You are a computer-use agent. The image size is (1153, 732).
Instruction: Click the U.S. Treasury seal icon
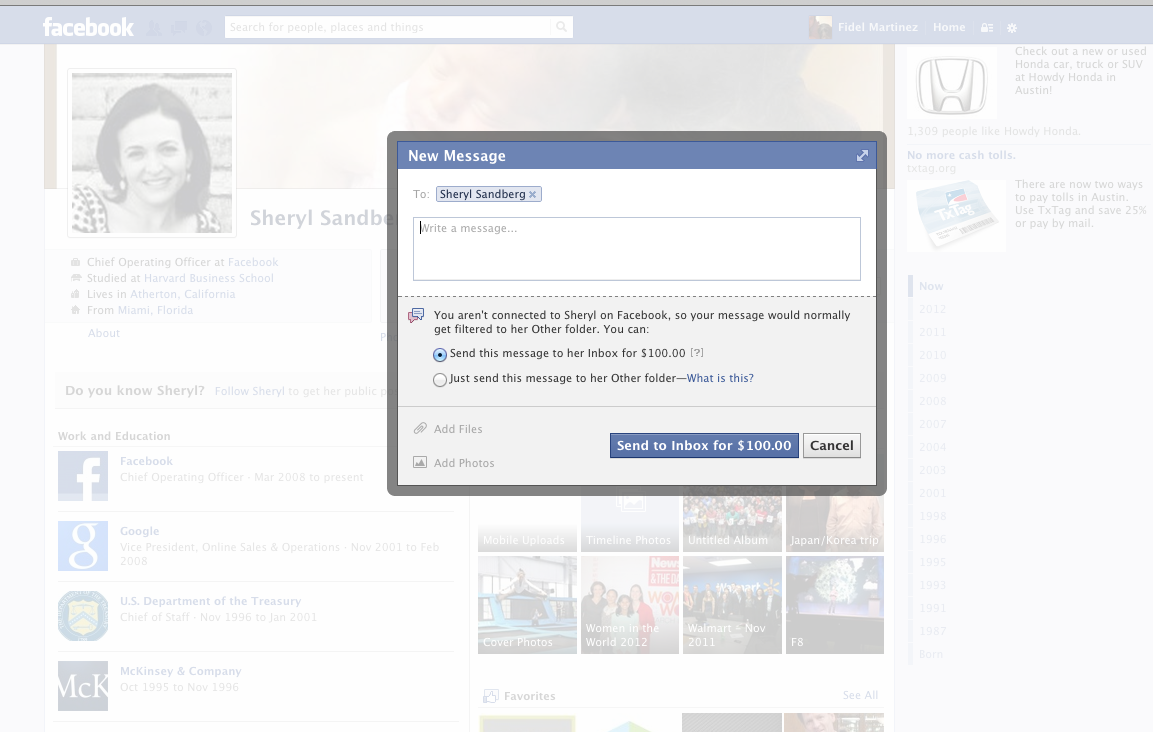coord(83,616)
